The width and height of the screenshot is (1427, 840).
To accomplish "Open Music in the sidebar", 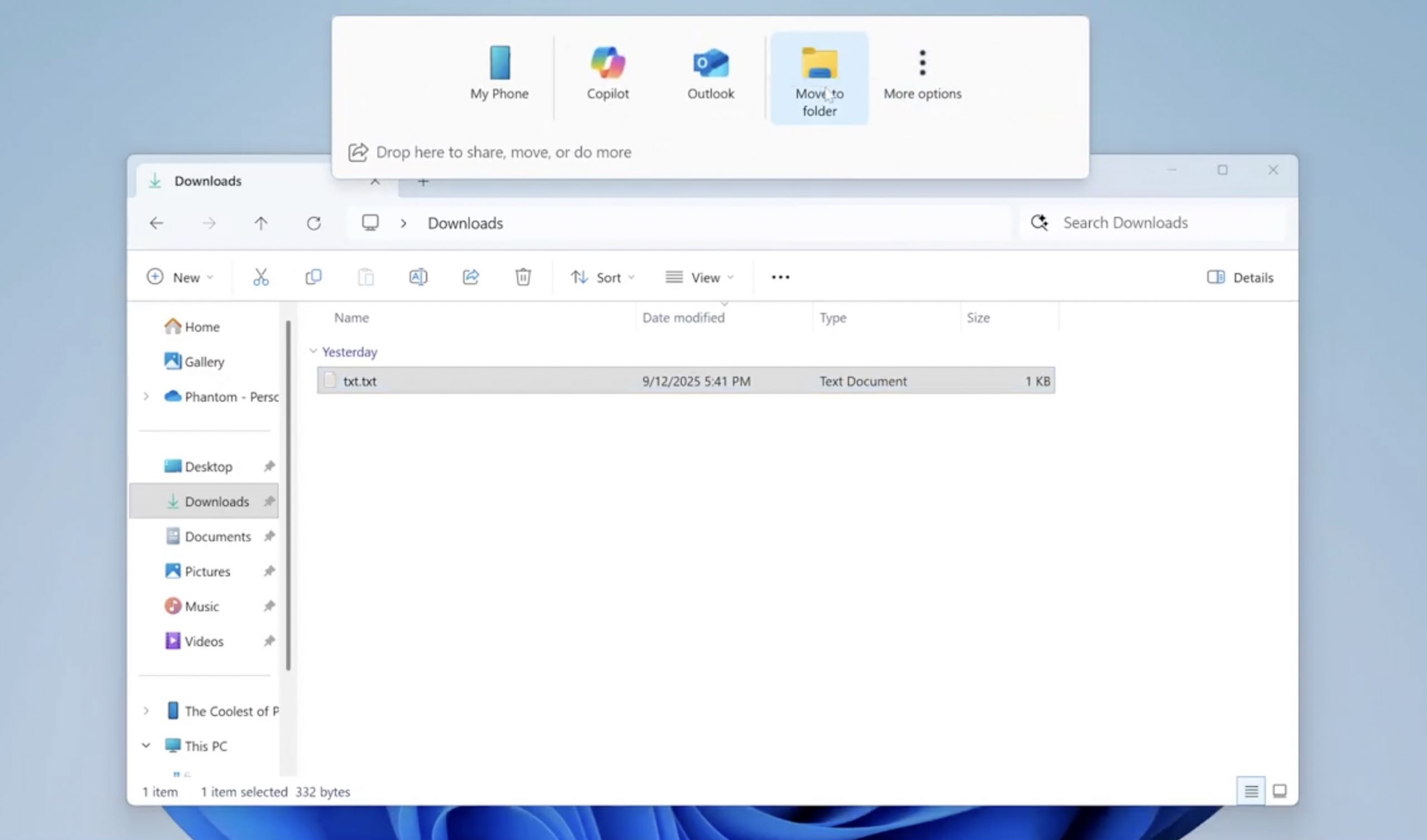I will click(x=191, y=606).
